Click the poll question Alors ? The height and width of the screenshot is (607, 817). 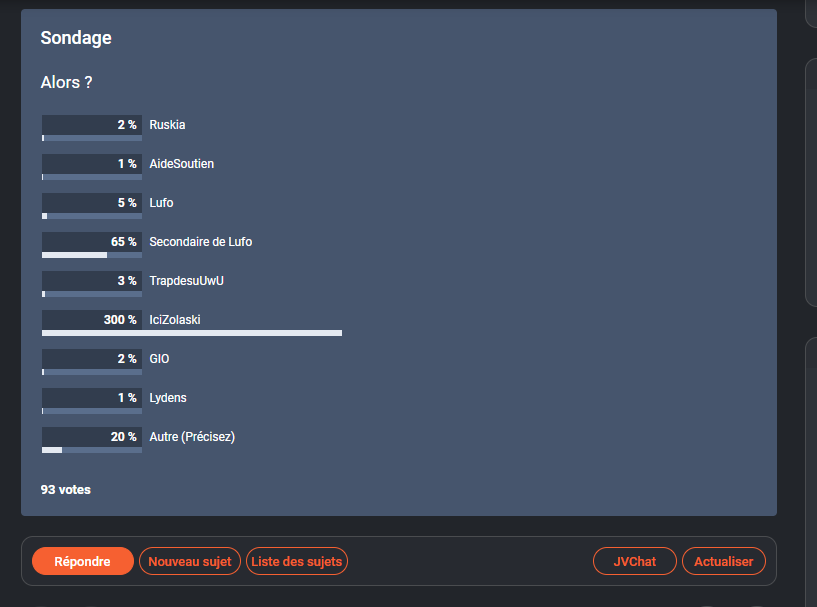pyautogui.click(x=67, y=82)
